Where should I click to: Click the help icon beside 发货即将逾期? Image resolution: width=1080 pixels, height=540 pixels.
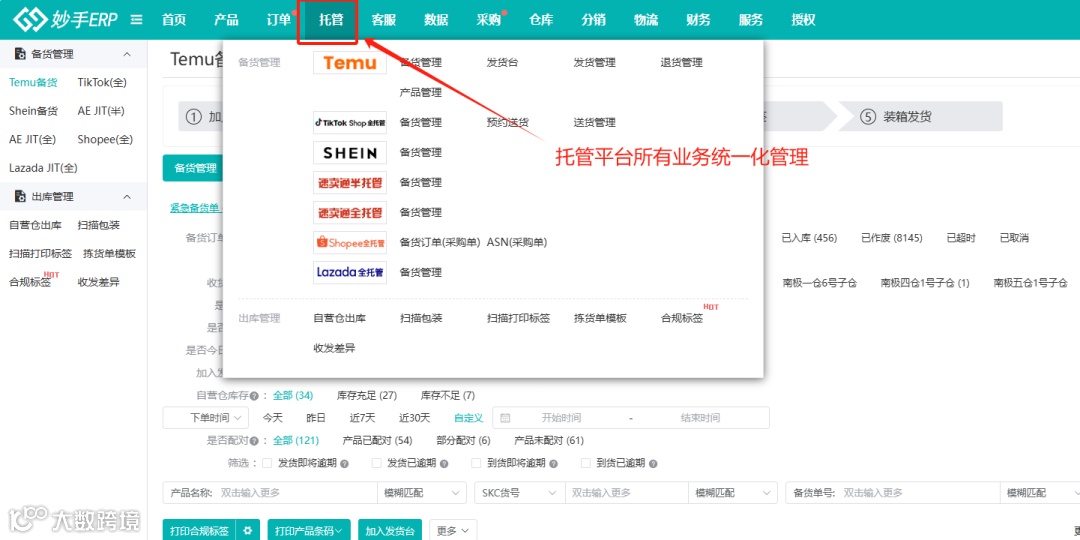344,464
